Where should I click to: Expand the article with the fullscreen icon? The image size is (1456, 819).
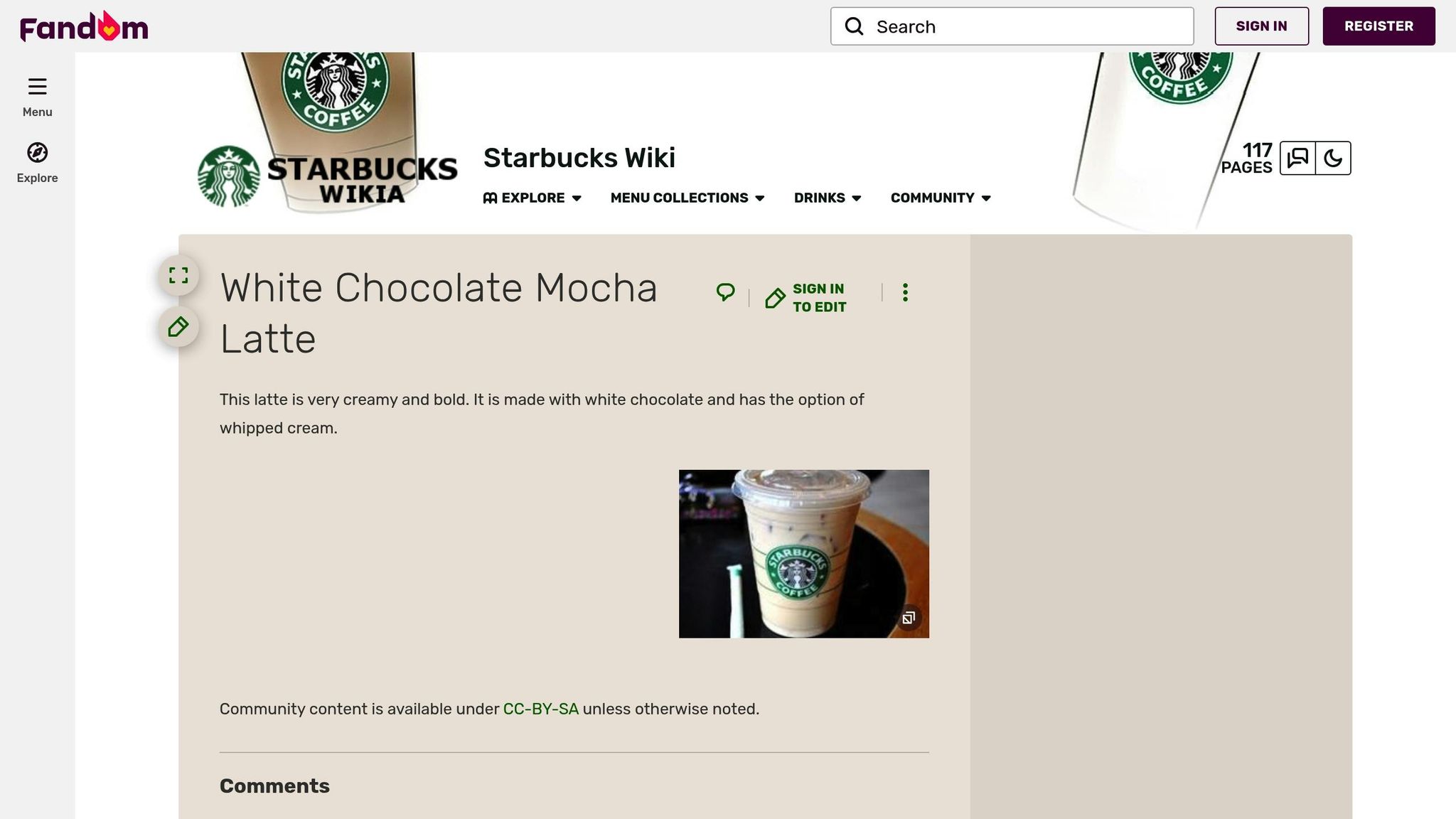click(179, 275)
